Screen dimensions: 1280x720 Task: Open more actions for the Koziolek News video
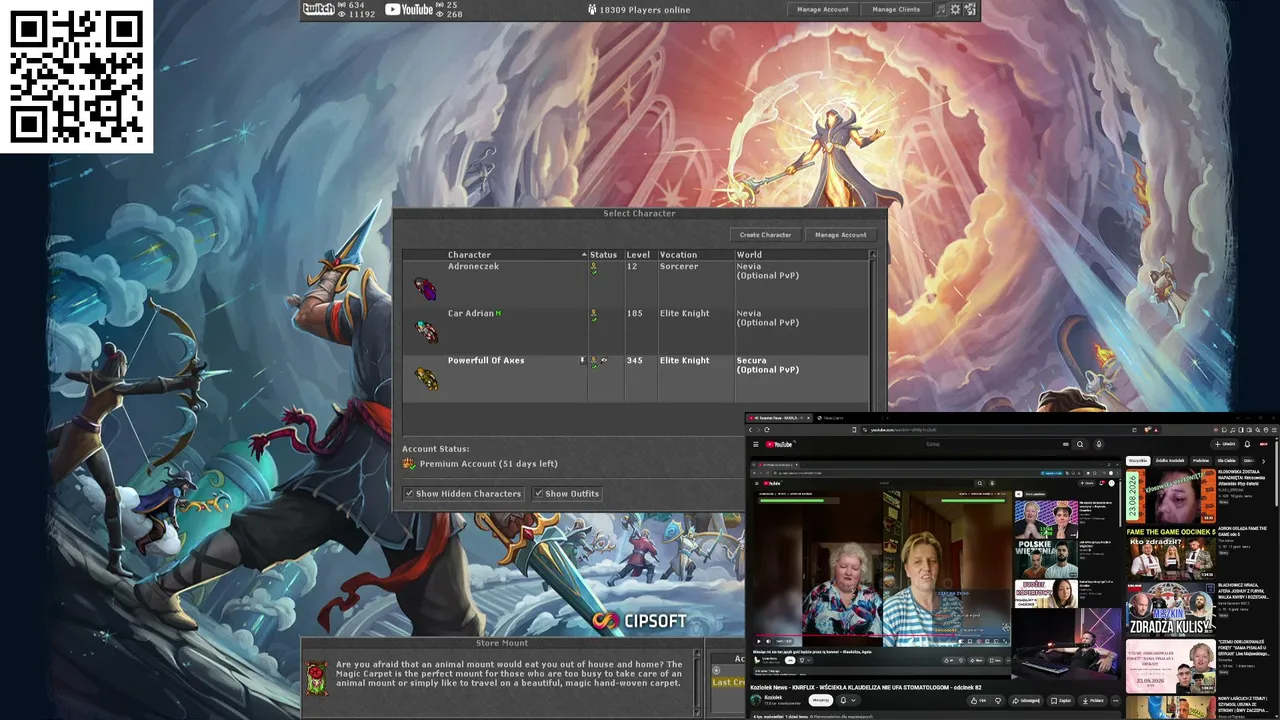pos(1116,700)
